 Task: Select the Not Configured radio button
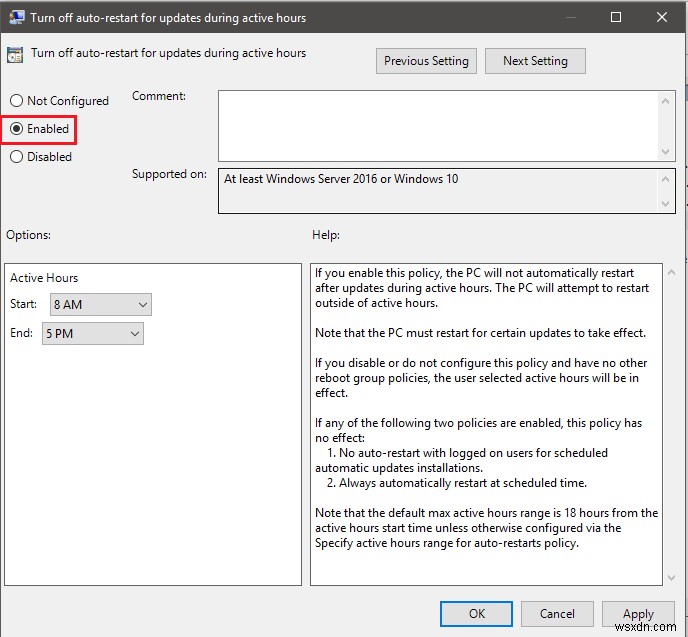[x=16, y=100]
